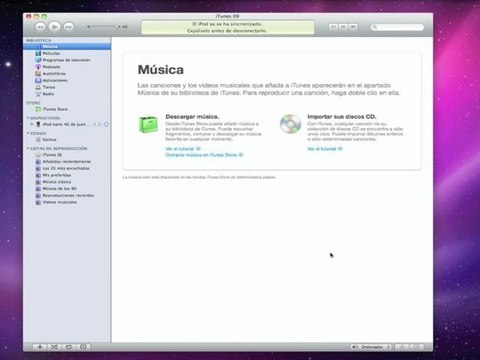Click the 'STORE' sidebar header

coord(33,103)
